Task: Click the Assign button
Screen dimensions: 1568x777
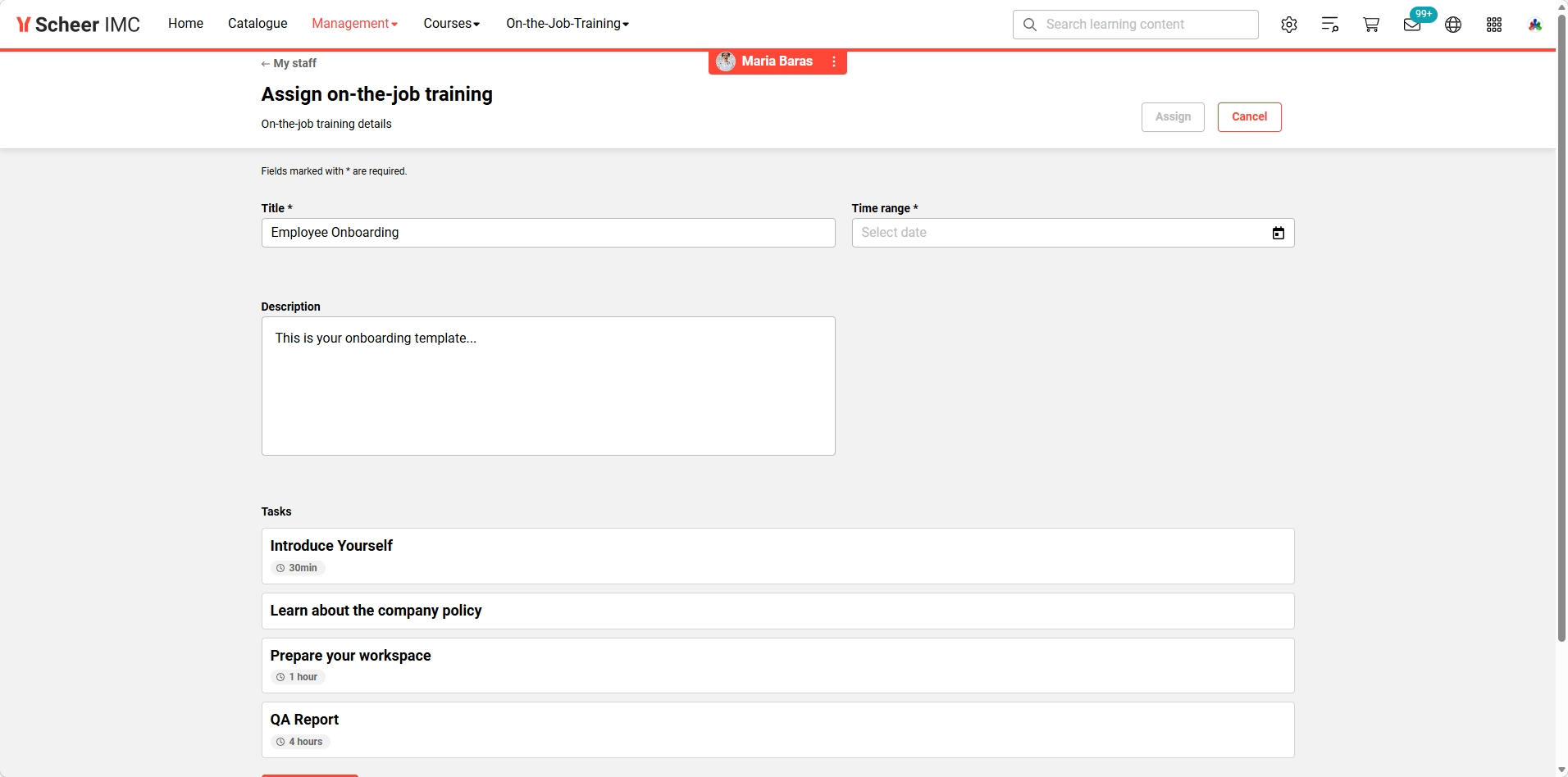Action: 1173,117
